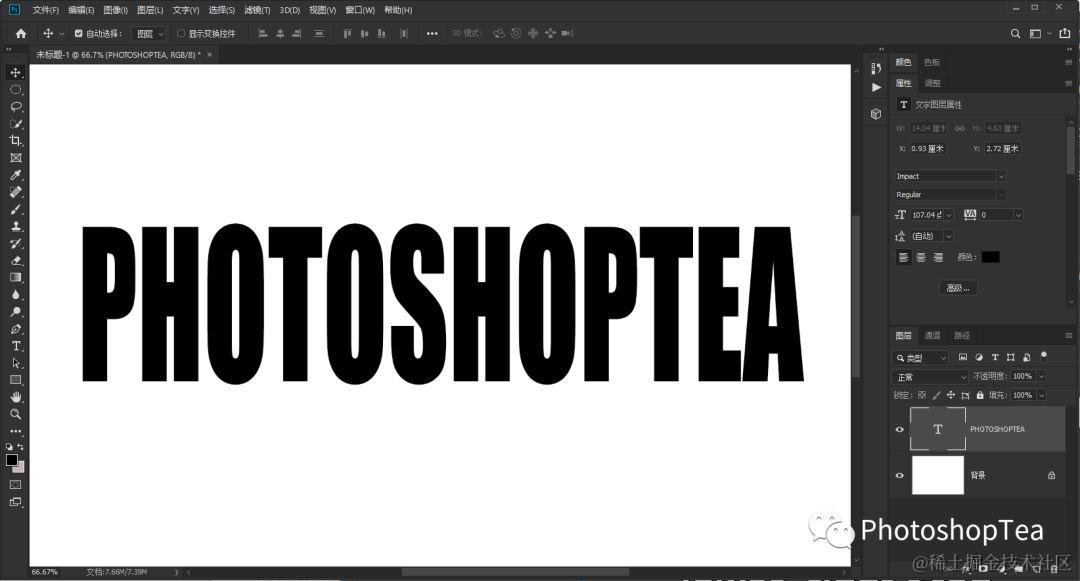This screenshot has width=1080, height=581.
Task: Click the more options ellipsis in options bar
Action: [432, 33]
